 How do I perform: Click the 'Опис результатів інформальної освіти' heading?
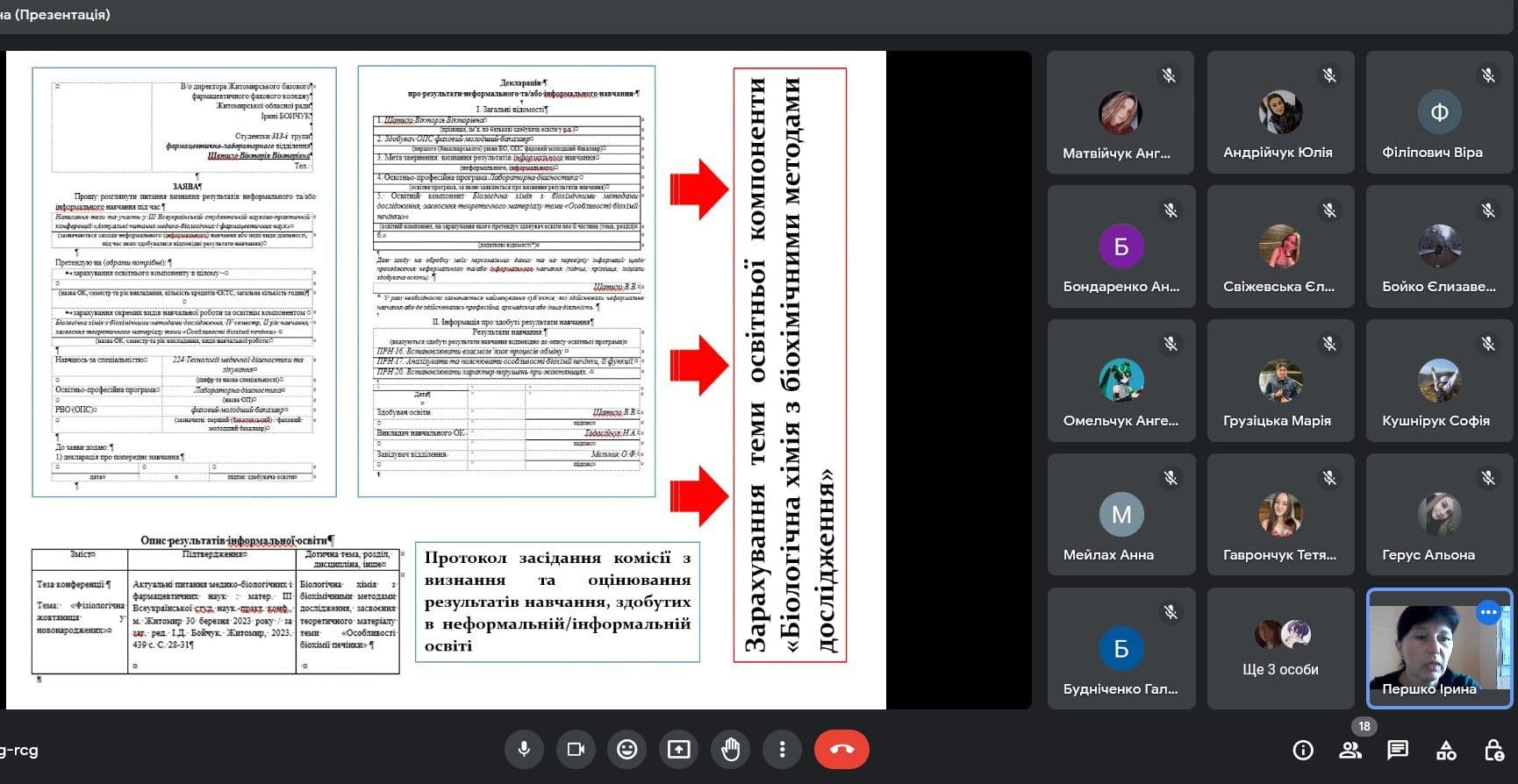(x=237, y=540)
